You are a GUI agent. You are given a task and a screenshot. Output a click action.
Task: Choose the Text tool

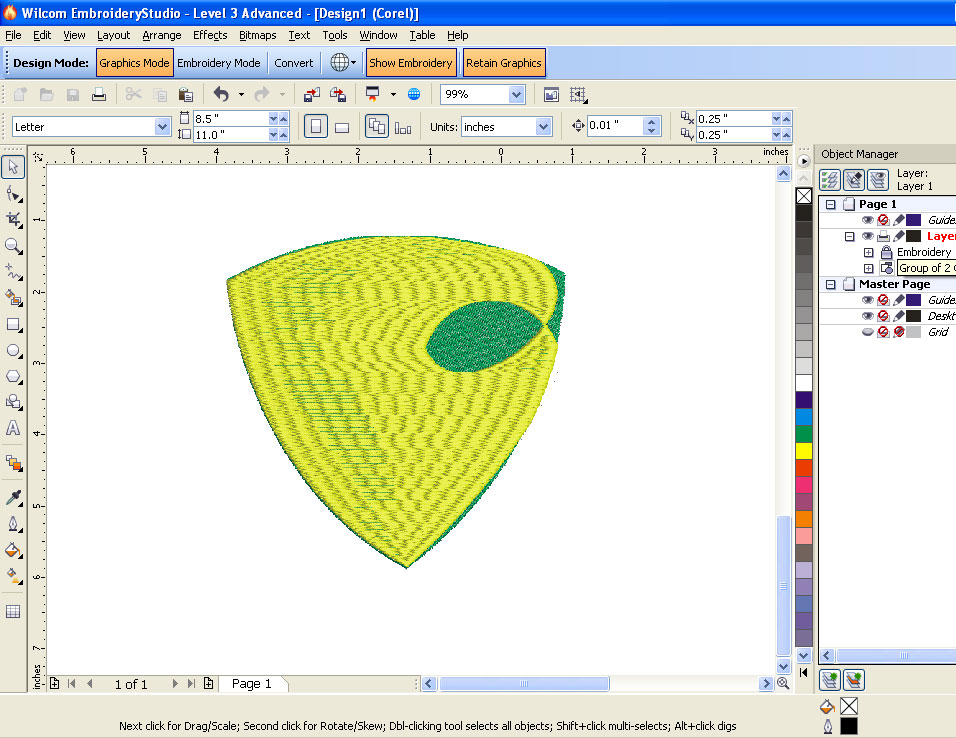(x=13, y=428)
